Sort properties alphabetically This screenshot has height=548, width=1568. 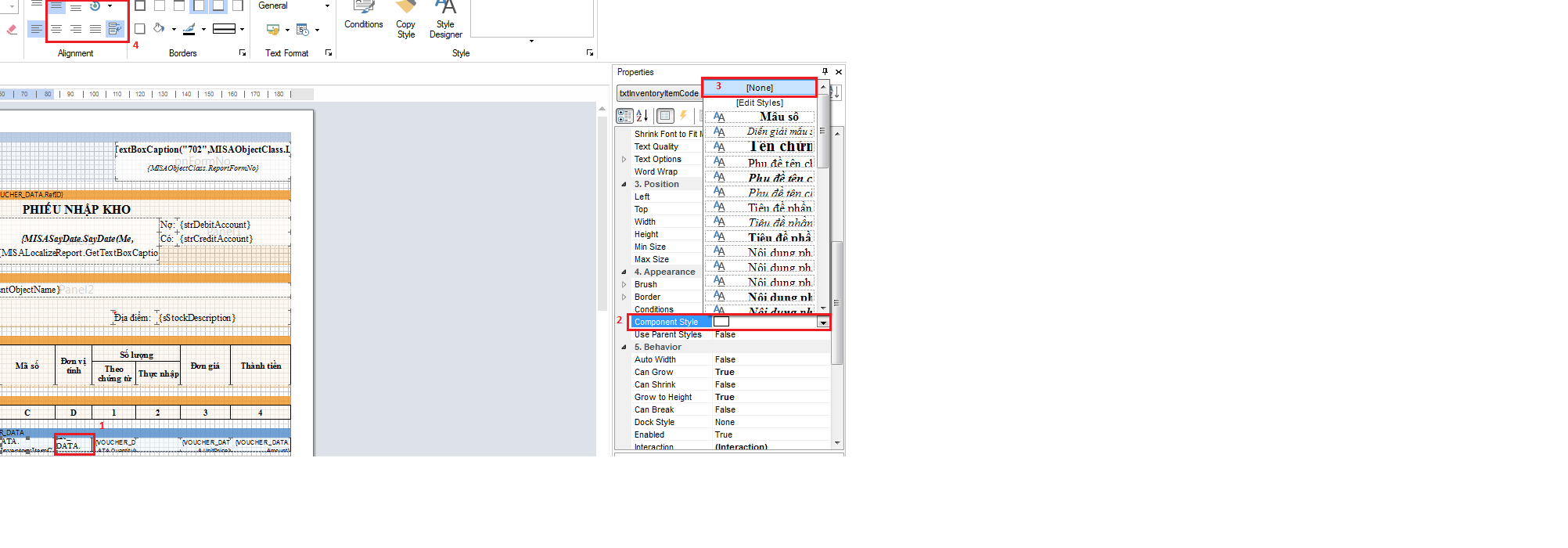642,116
